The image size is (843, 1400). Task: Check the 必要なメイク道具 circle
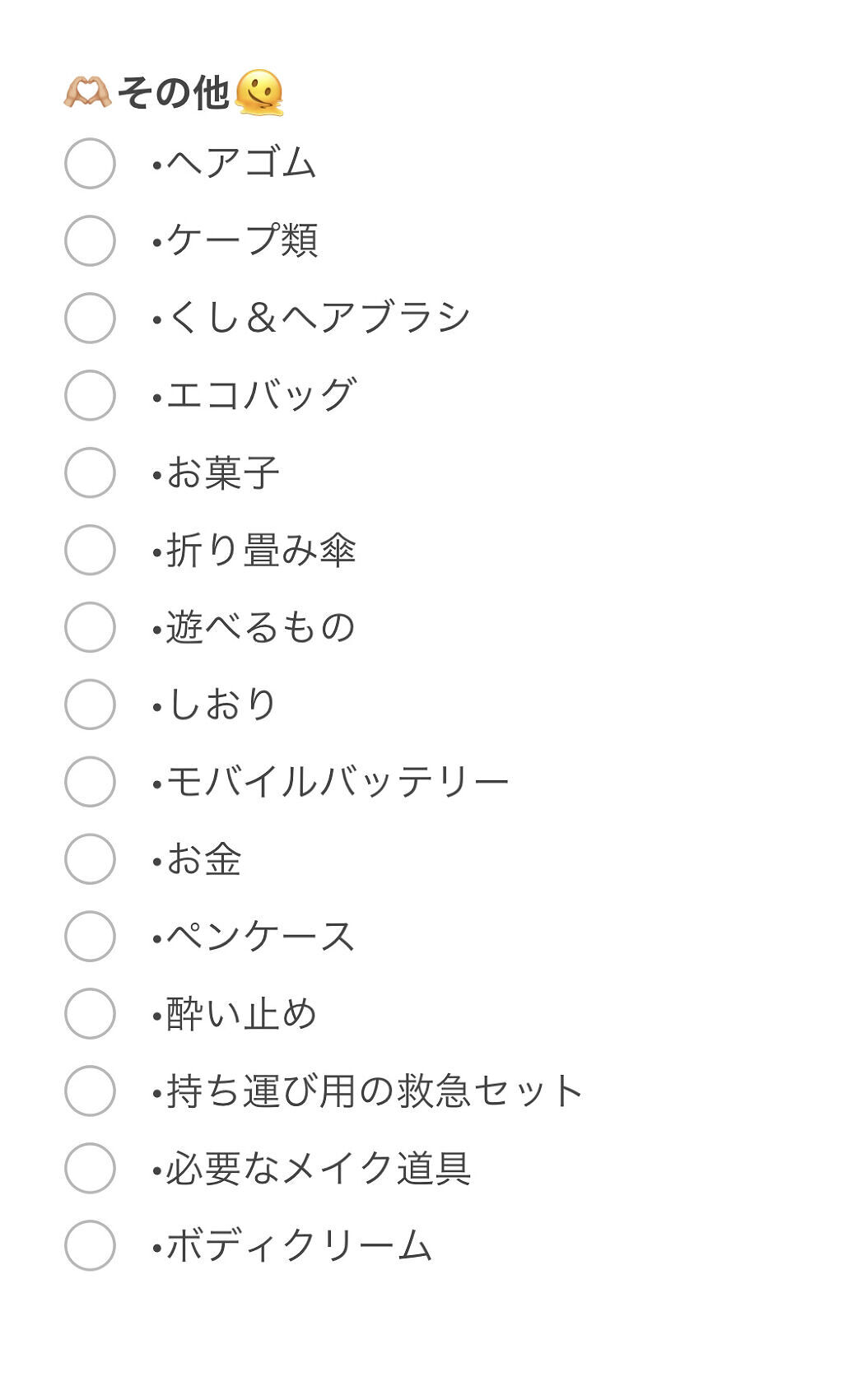pyautogui.click(x=90, y=1169)
